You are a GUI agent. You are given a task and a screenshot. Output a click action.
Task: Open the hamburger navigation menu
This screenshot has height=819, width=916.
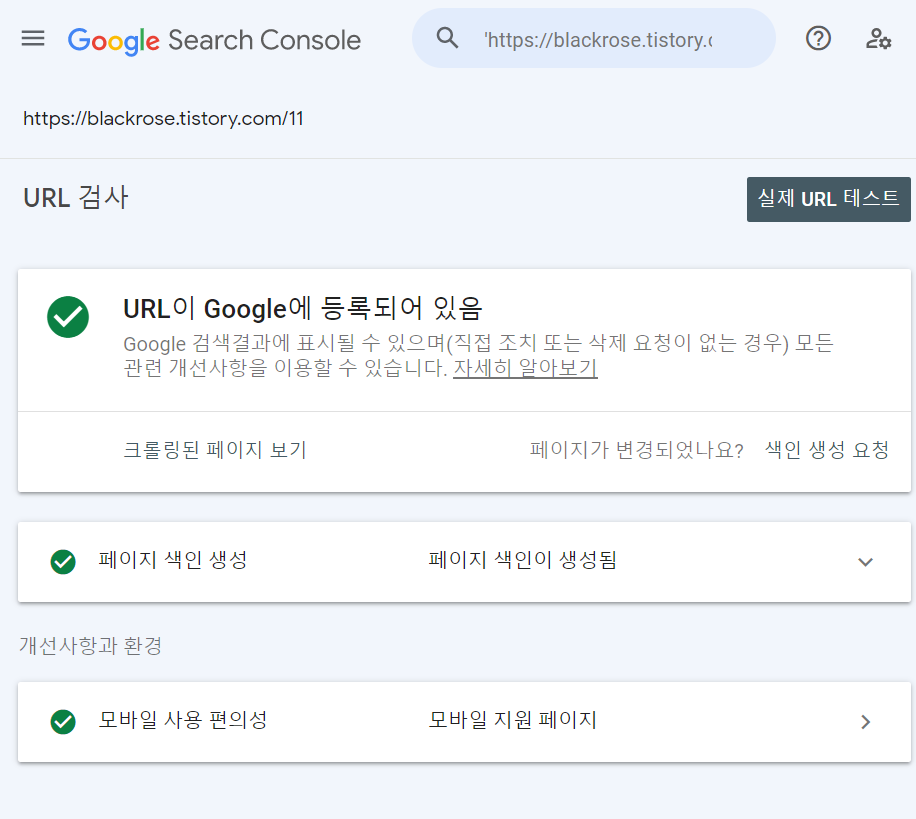point(33,39)
